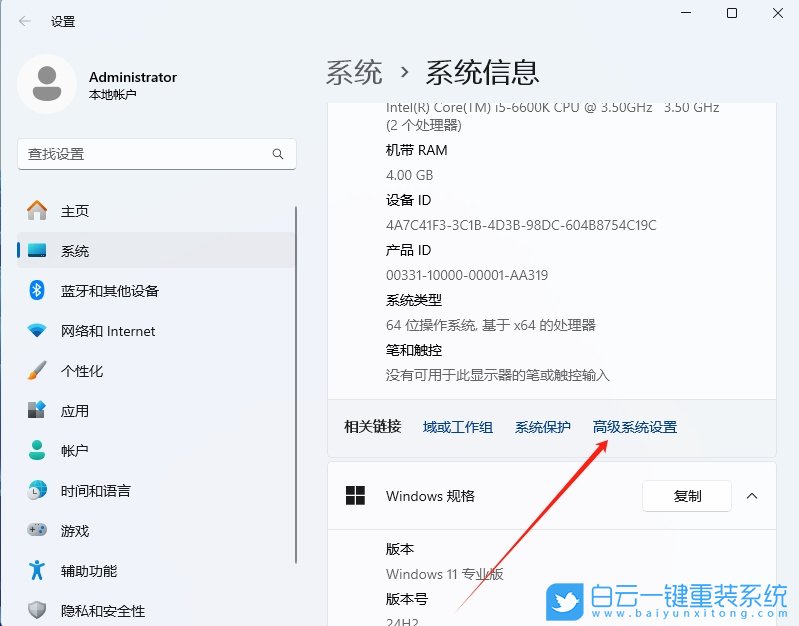Focus the 查找设置 search box
The image size is (799, 626).
click(156, 154)
